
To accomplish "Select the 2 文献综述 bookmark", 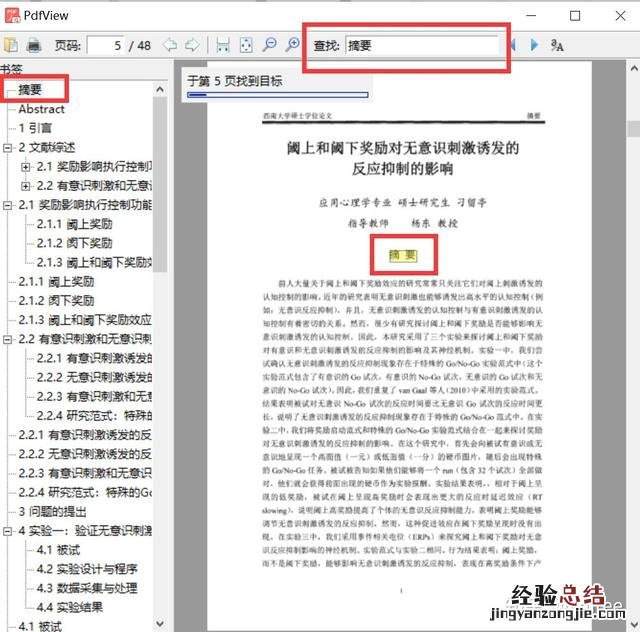I will click(47, 147).
